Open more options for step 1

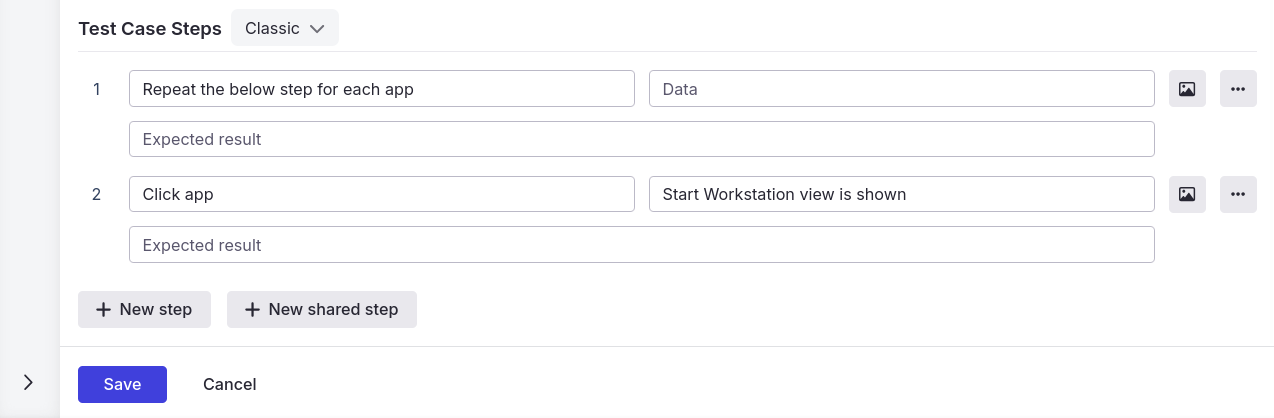pyautogui.click(x=1238, y=89)
